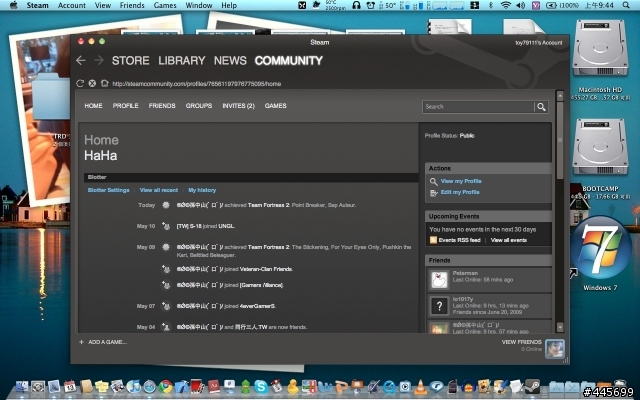Viewport: 640px width, 400px height.
Task: Stop loading the page
Action: [92, 83]
